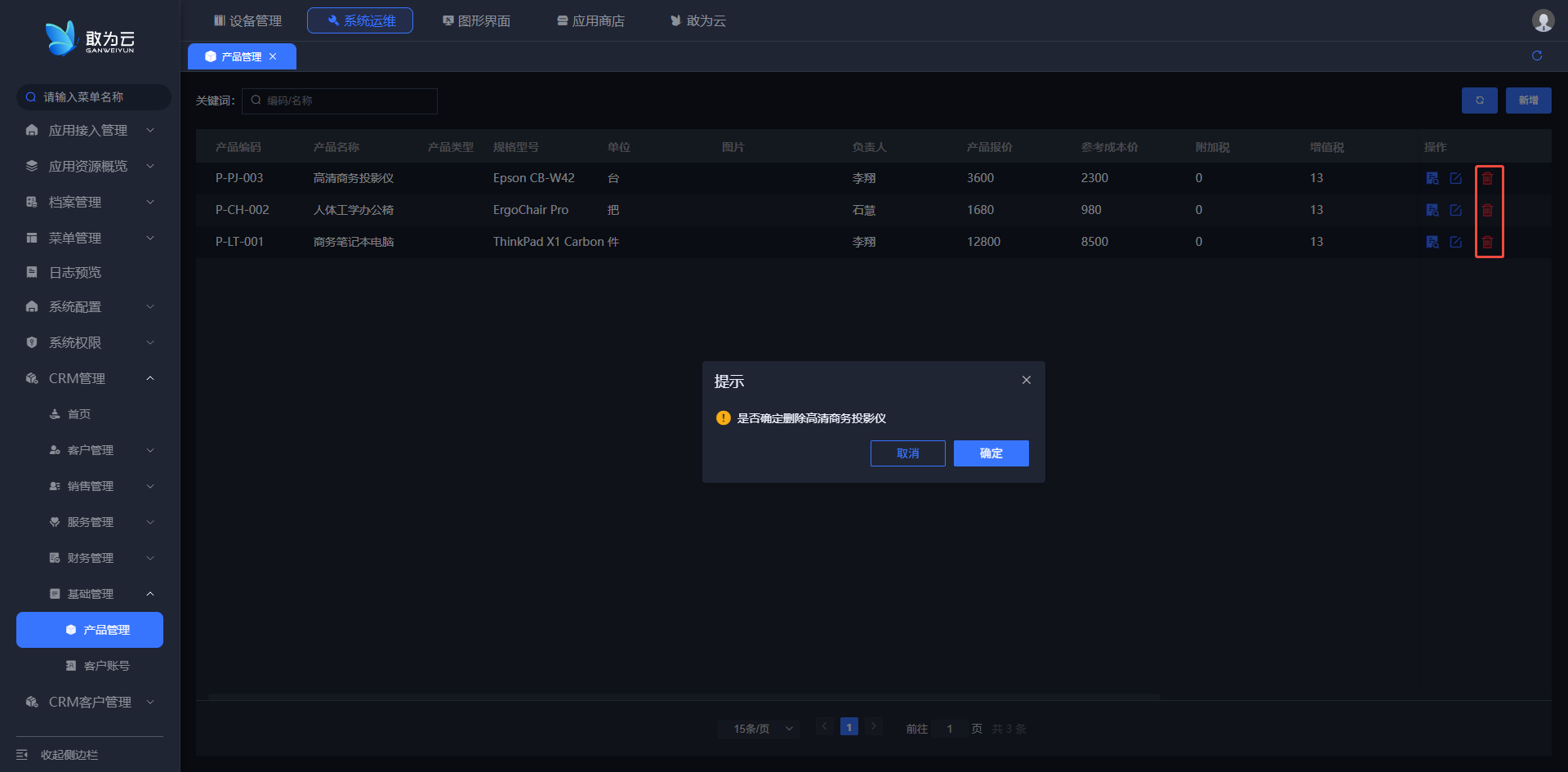This screenshot has width=1568, height=772.
Task: Expand the 客户管理 submenu
Action: (90, 450)
